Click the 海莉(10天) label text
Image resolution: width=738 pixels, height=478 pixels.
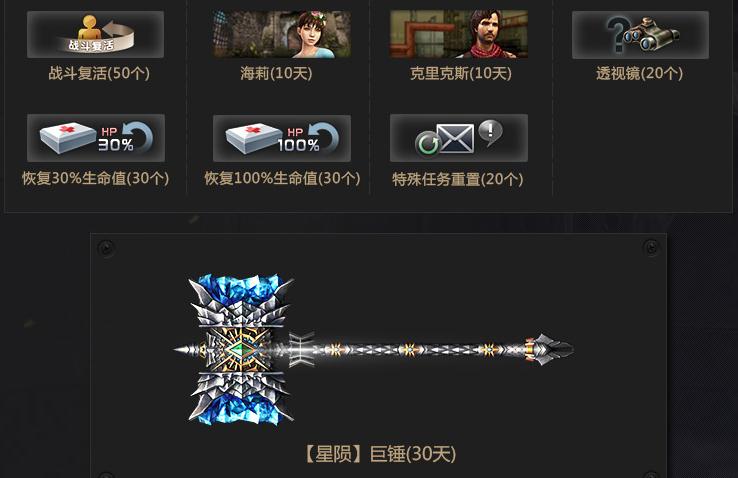tap(276, 73)
